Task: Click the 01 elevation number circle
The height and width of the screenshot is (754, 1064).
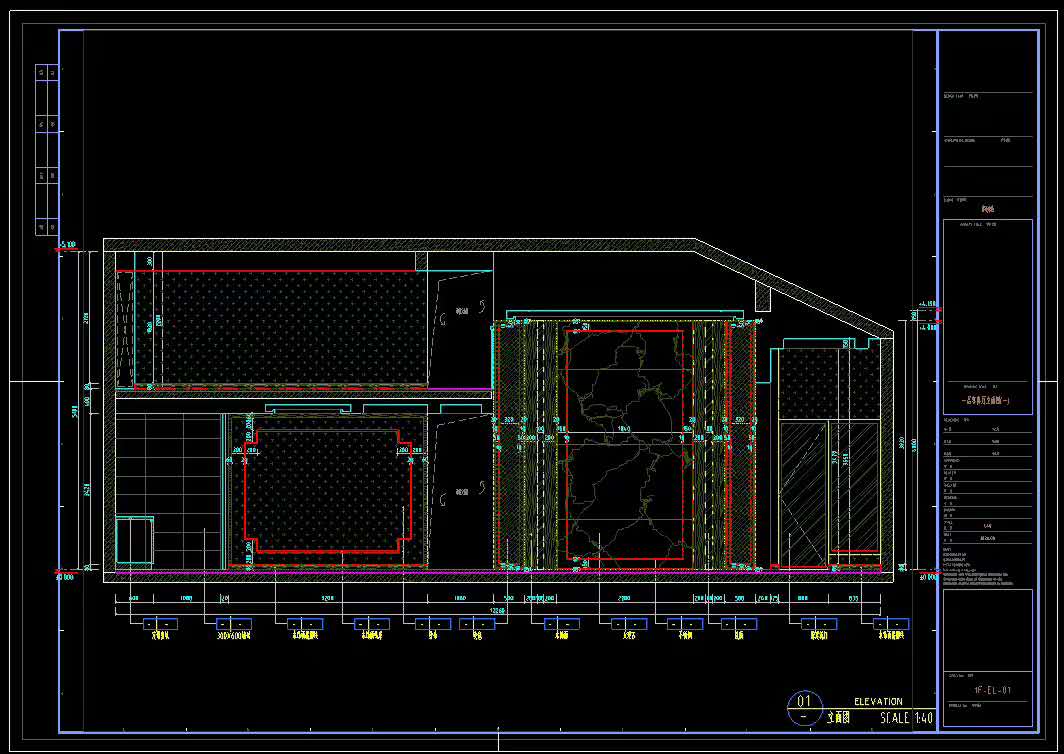Action: tap(803, 707)
